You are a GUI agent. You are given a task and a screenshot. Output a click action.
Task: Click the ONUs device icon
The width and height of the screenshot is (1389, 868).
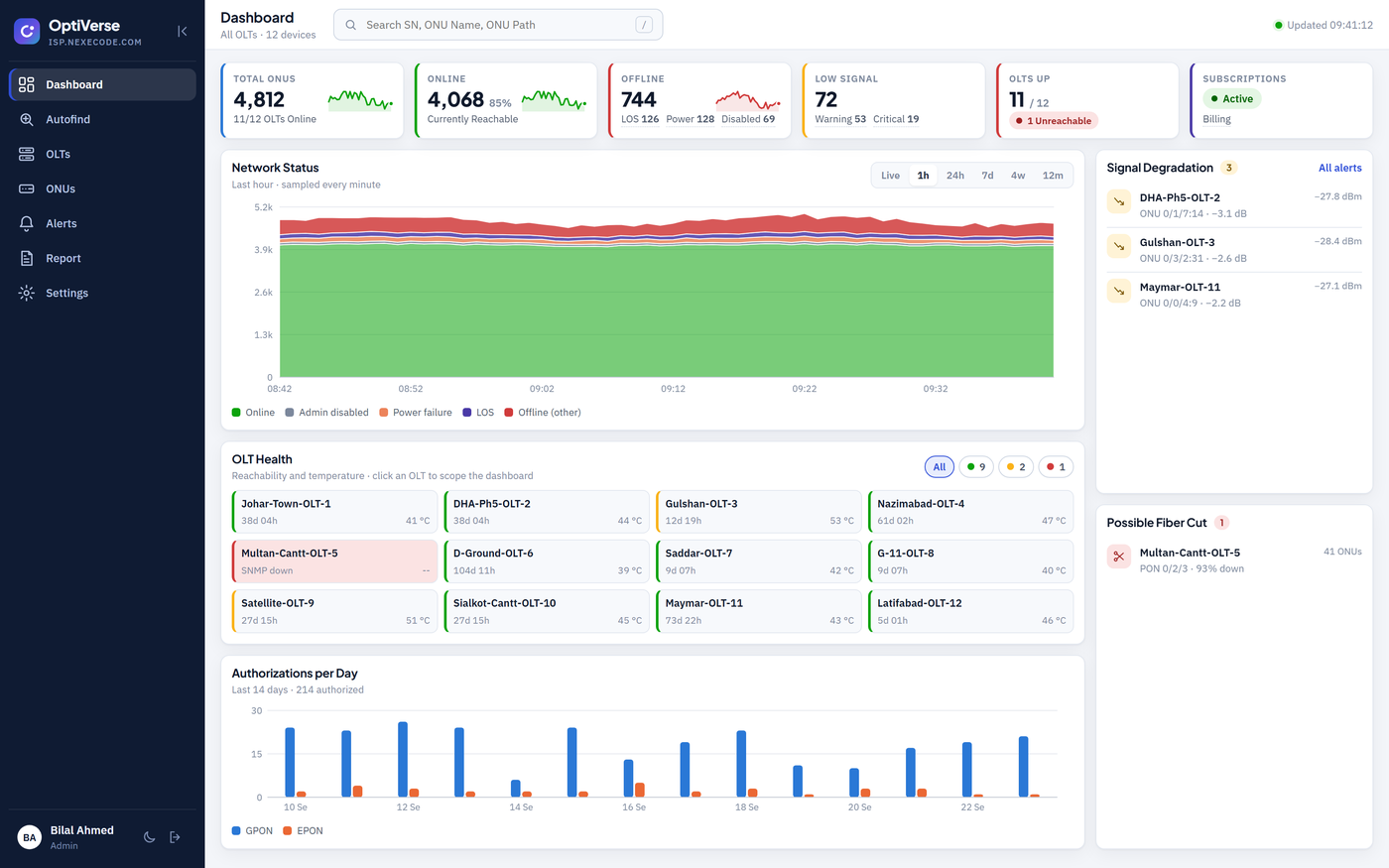[27, 188]
